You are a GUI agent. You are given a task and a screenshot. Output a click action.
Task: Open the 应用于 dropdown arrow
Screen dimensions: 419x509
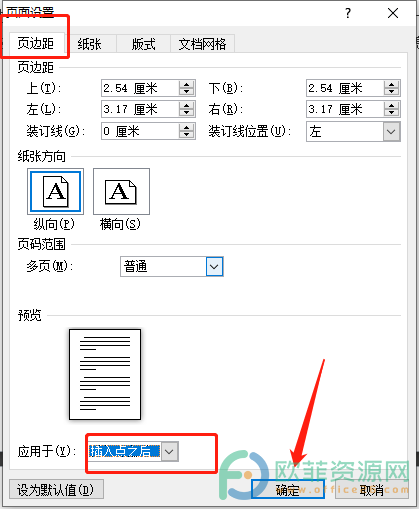[170, 452]
